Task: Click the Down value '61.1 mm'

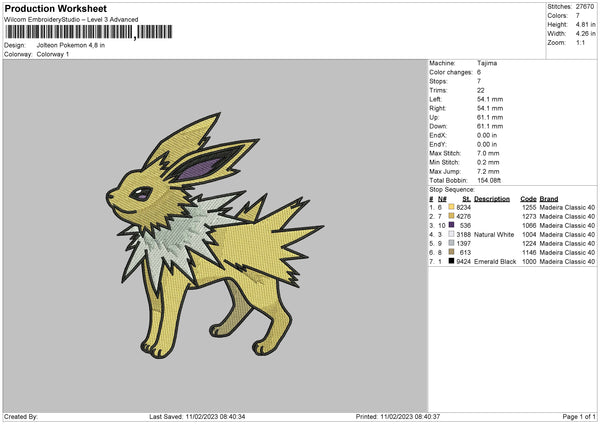Action: point(490,126)
